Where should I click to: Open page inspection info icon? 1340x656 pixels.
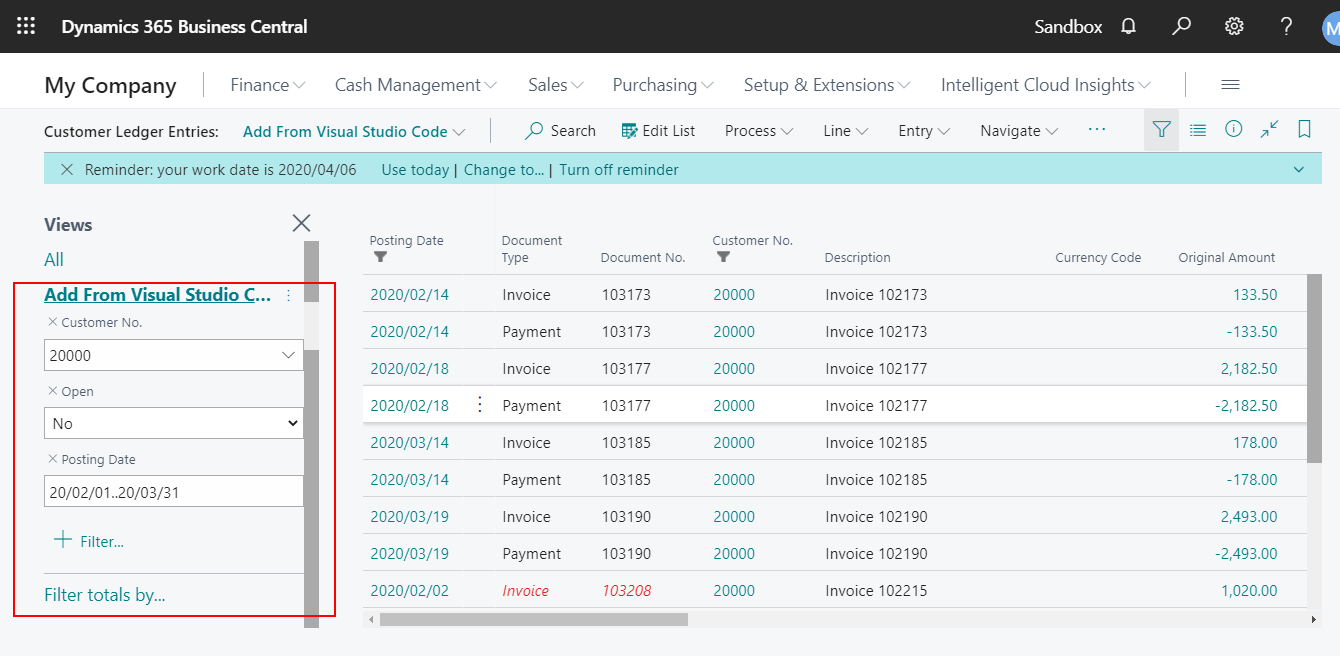point(1233,130)
